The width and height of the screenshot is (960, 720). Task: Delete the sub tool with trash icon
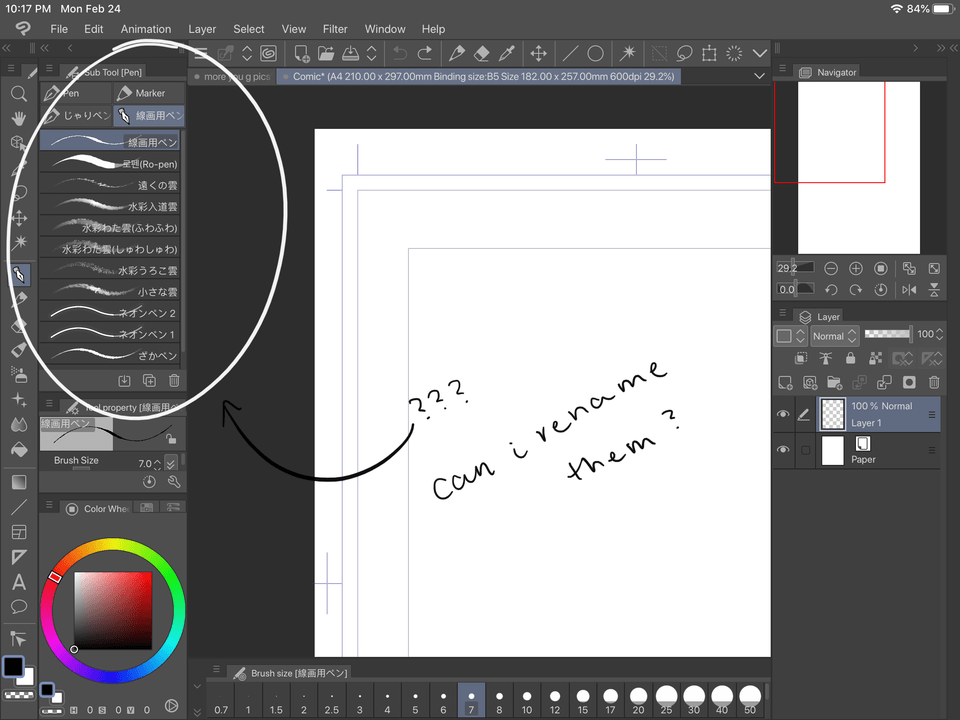click(x=174, y=380)
